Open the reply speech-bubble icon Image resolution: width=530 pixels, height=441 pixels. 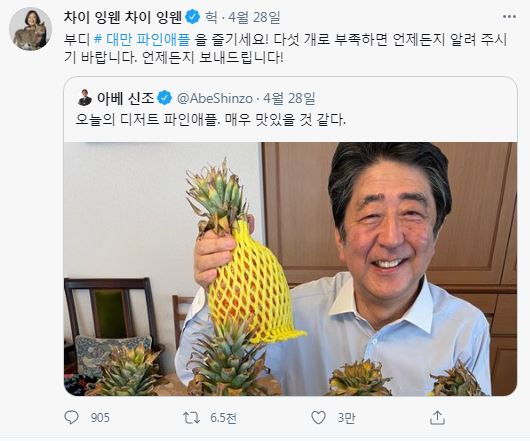(x=72, y=418)
